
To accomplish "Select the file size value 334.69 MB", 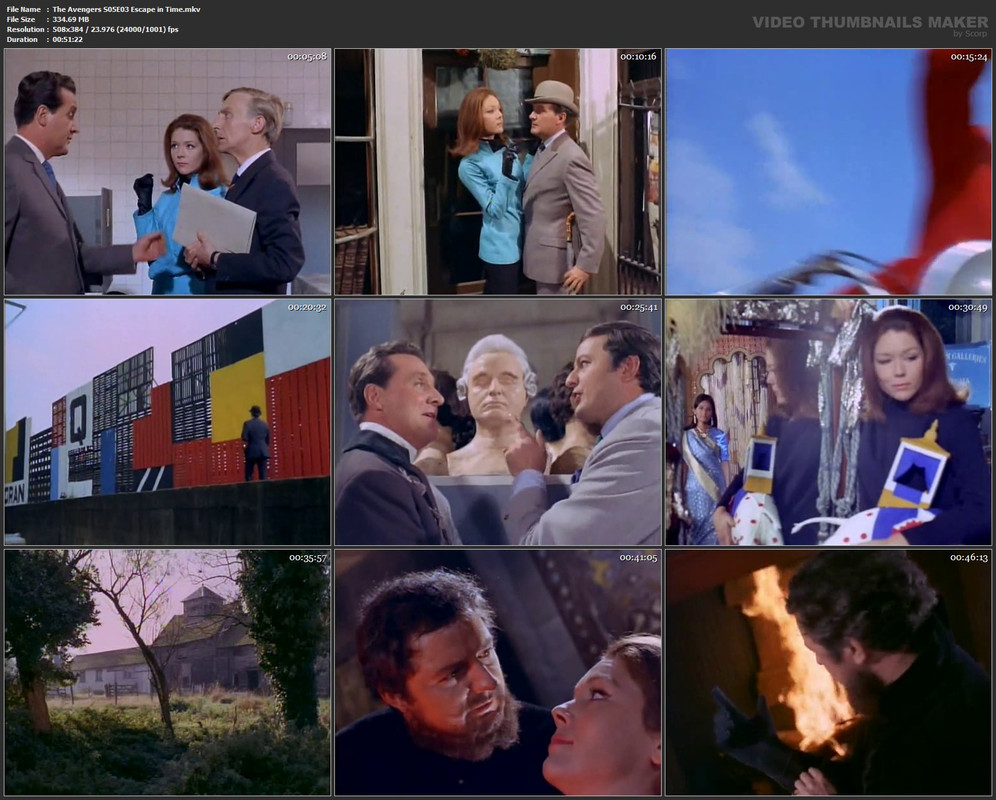I will pos(71,19).
